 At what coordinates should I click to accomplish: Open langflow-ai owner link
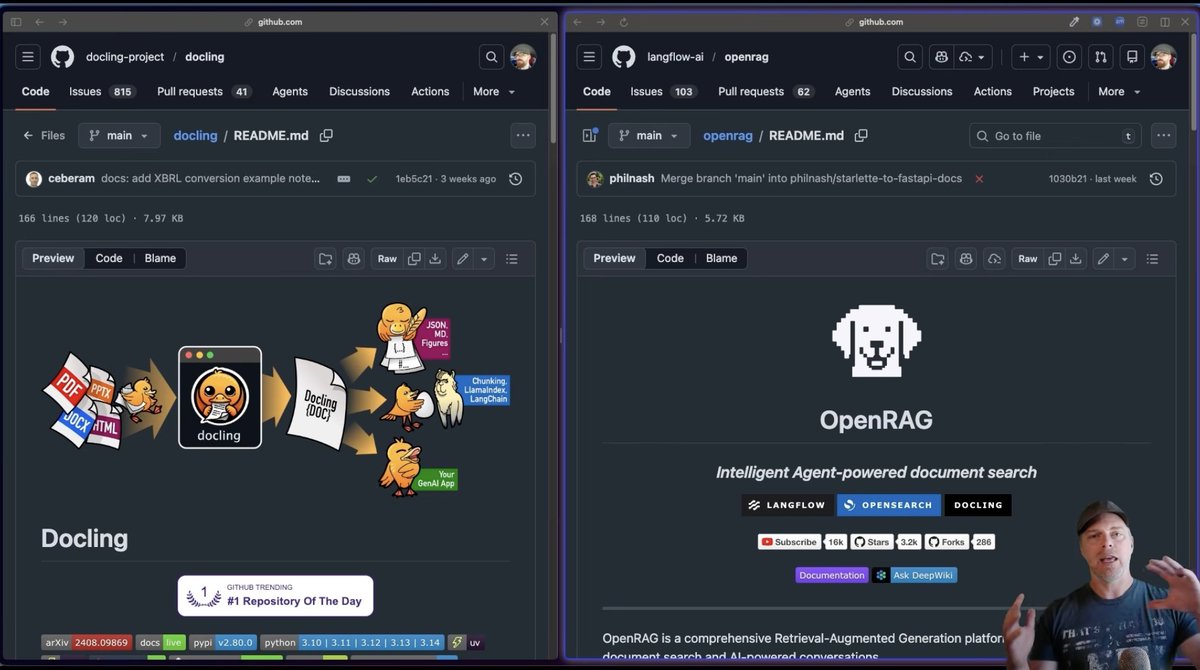pyautogui.click(x=675, y=57)
